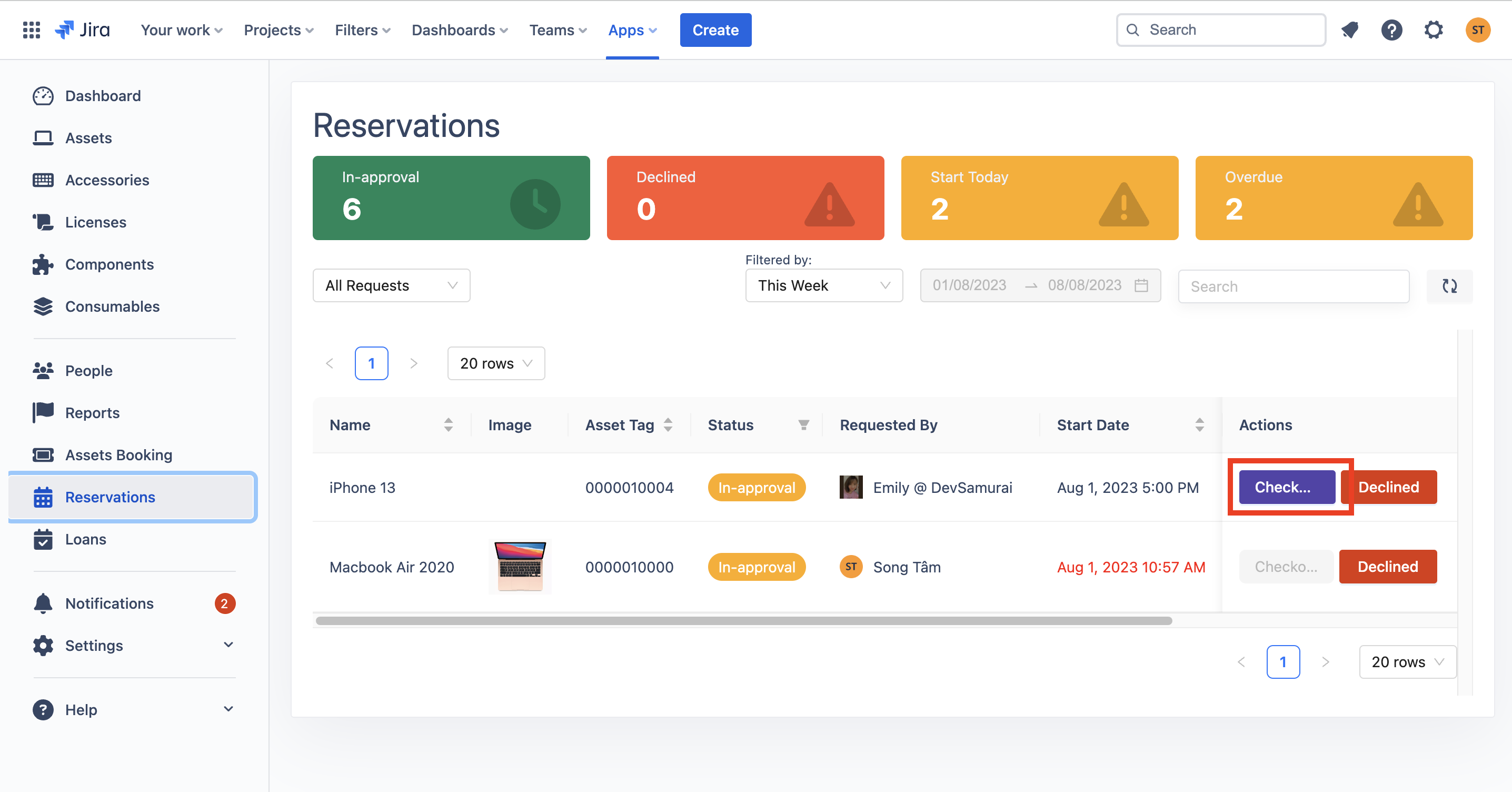Toggle sort on the Start Date column
This screenshot has height=792, width=1512.
[x=1199, y=425]
